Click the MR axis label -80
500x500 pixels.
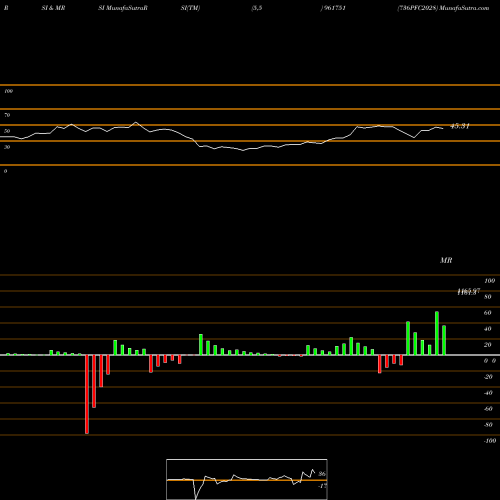tap(488, 425)
